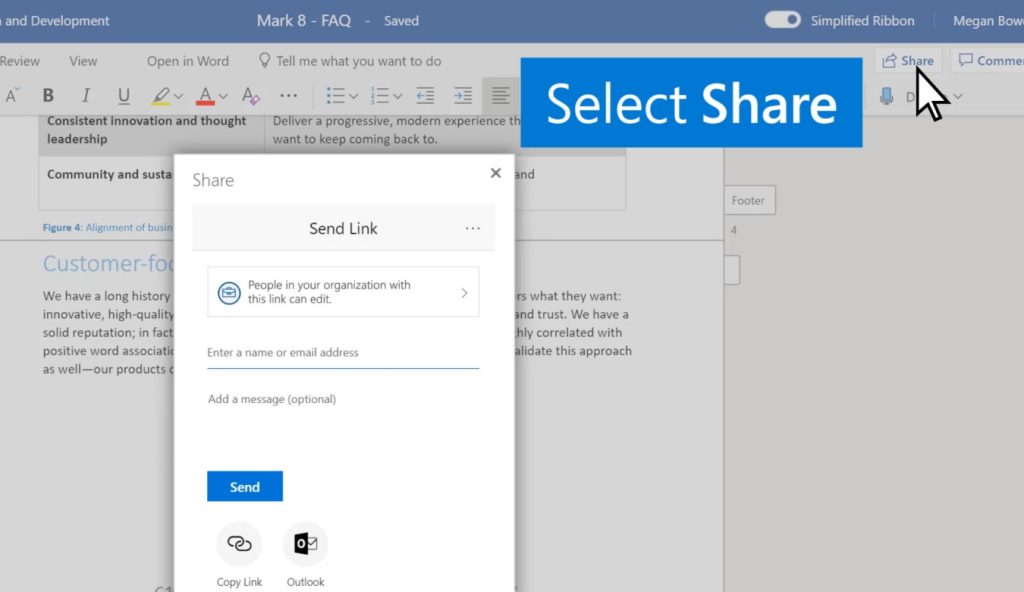This screenshot has height=592, width=1024.
Task: Toggle bold formatting
Action: click(48, 95)
